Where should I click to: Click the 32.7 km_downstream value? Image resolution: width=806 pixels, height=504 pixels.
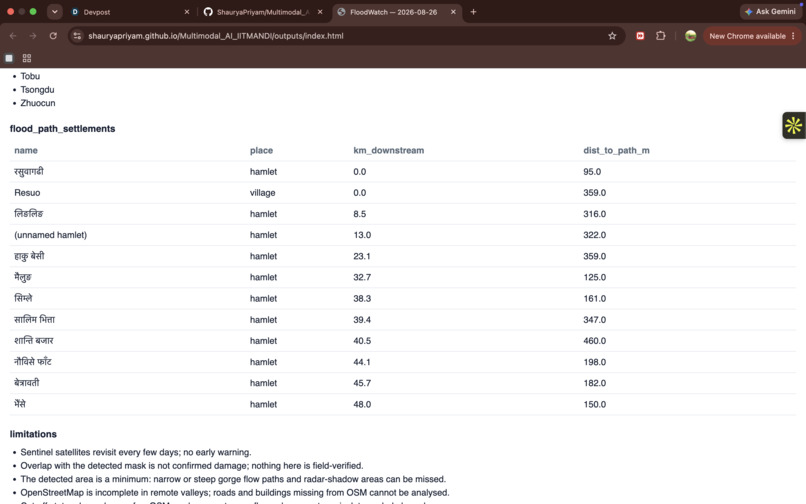(362, 277)
